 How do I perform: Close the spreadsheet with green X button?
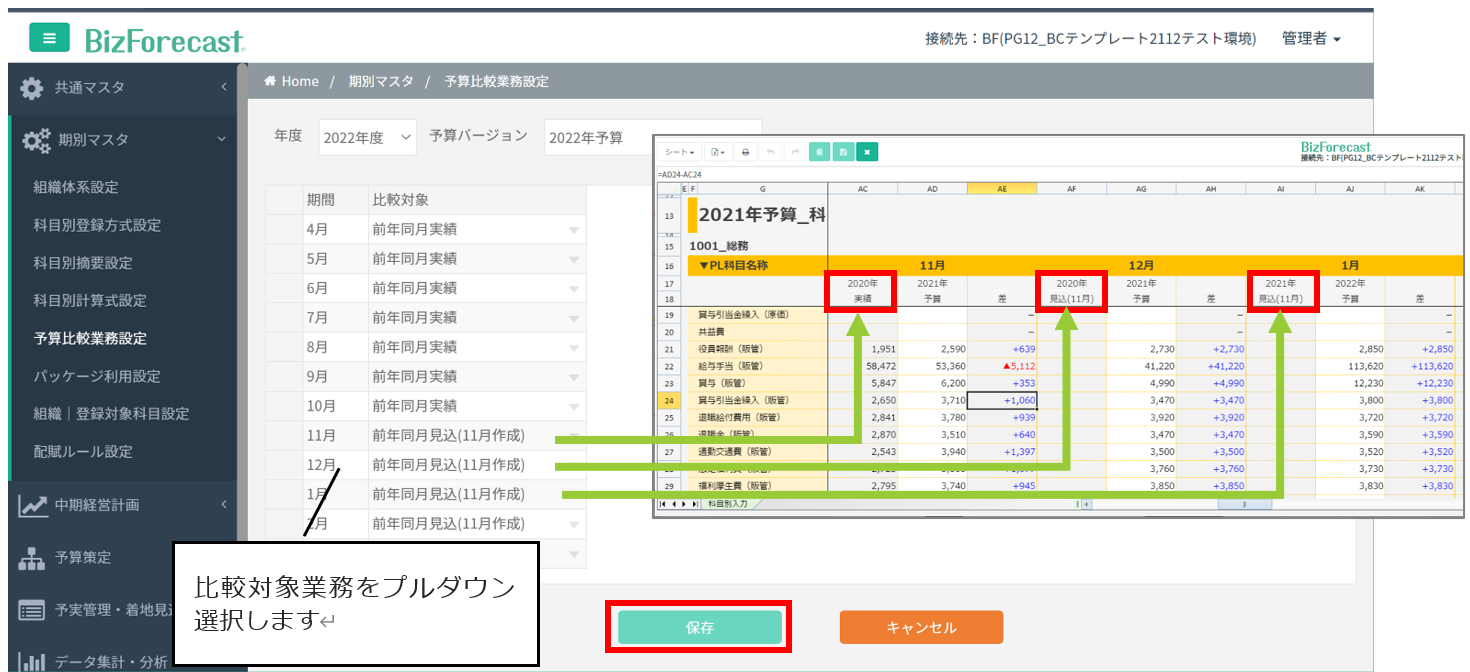tap(867, 152)
